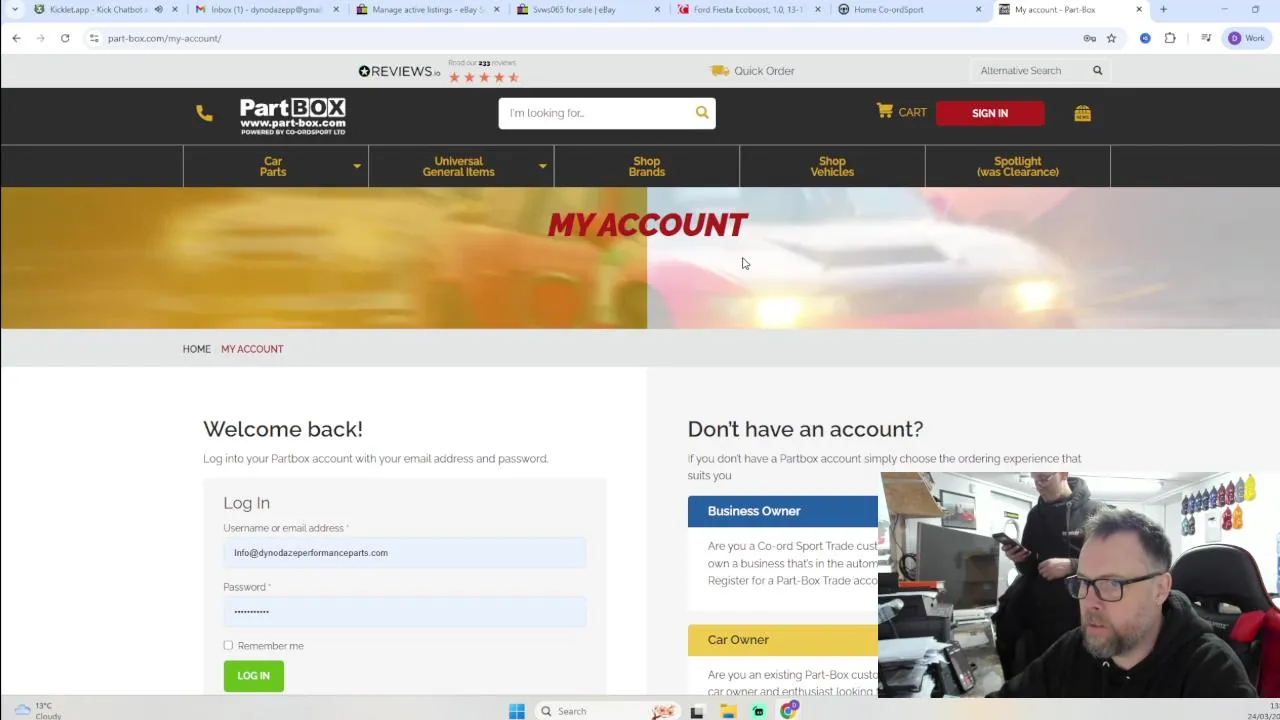Open the shopping cart icon
The width and height of the screenshot is (1280, 720).
pos(885,111)
